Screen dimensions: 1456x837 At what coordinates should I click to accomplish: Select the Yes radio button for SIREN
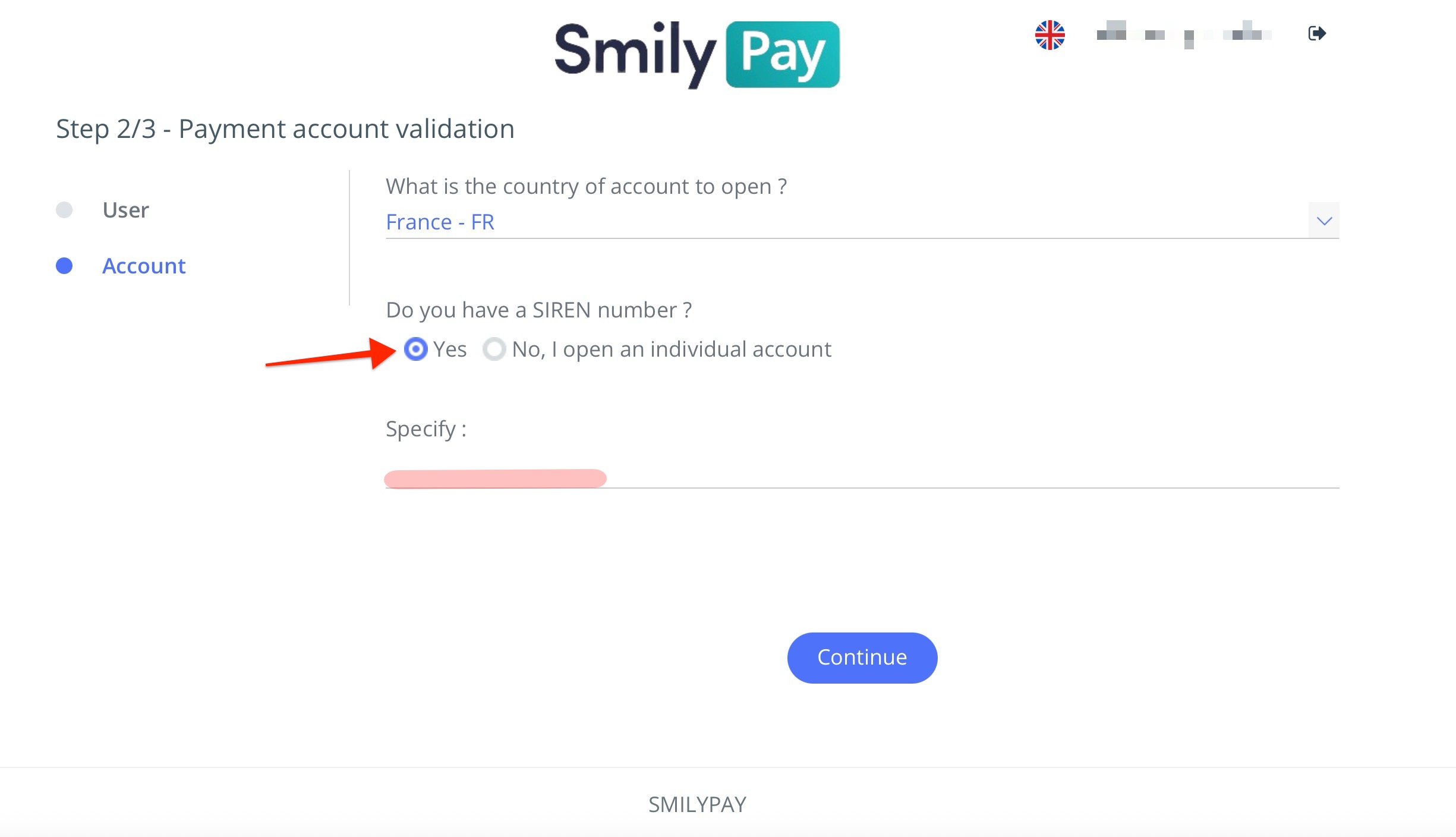tap(415, 349)
